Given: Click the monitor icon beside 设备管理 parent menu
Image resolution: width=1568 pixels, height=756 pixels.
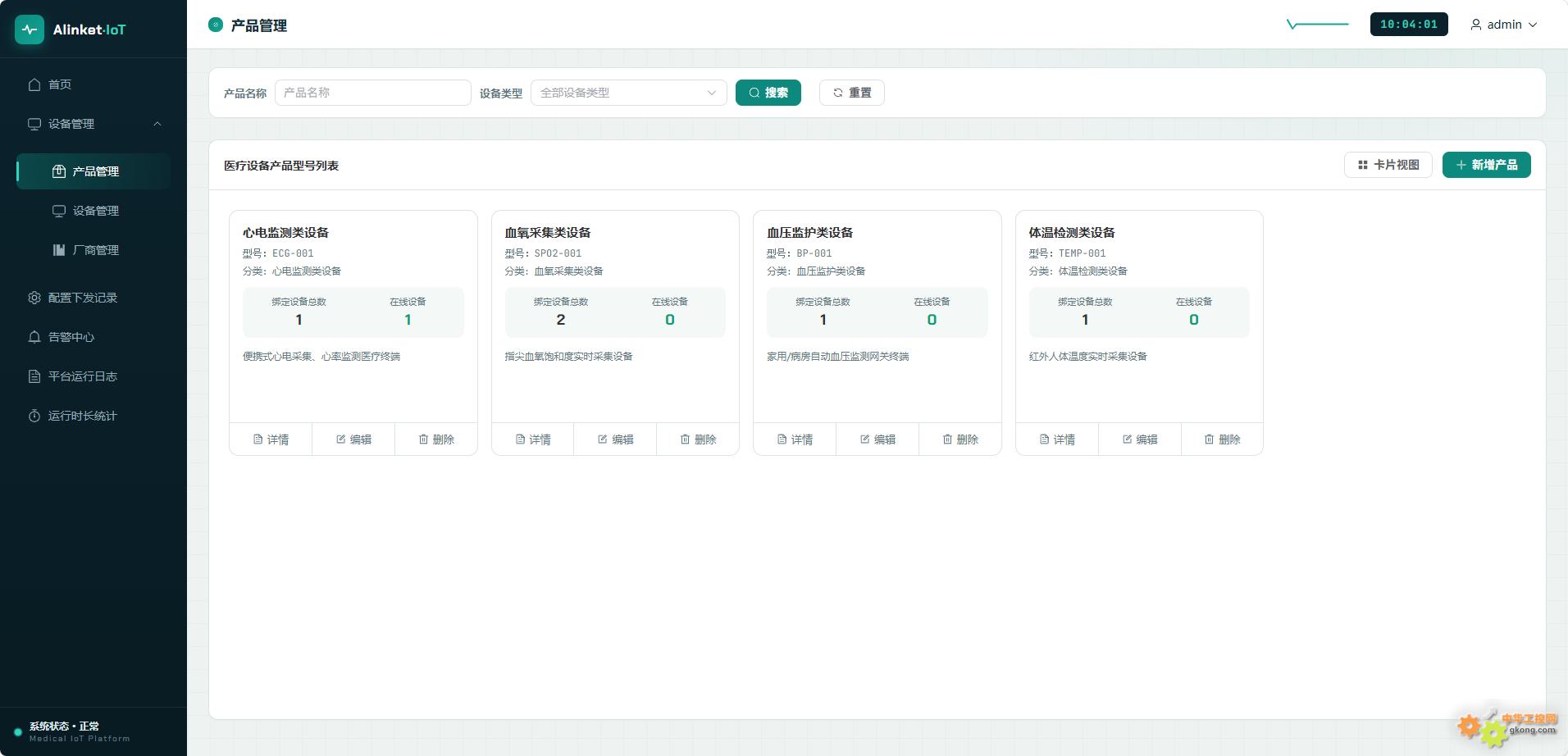Looking at the screenshot, I should point(34,124).
